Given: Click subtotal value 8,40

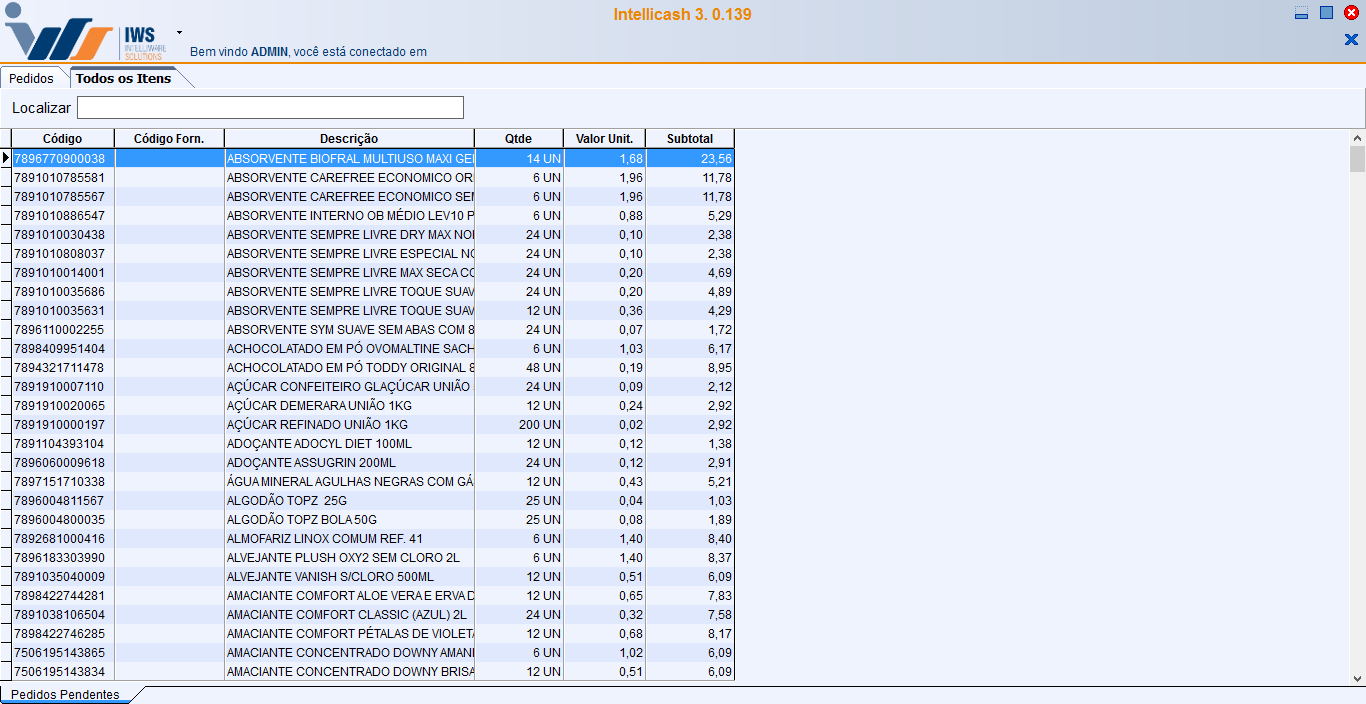Looking at the screenshot, I should pos(690,538).
